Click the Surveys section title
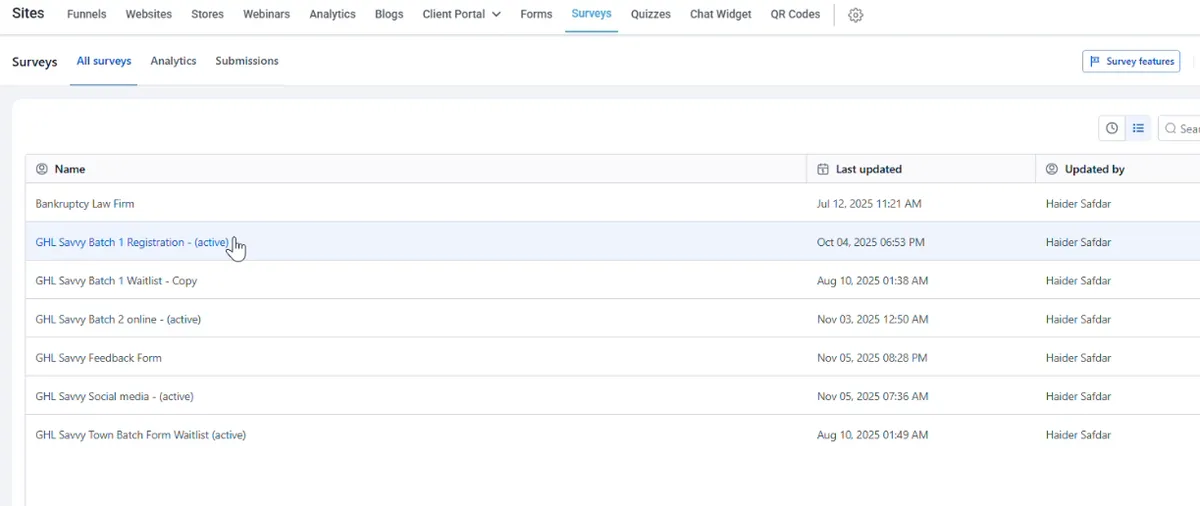This screenshot has width=1200, height=506. tap(35, 62)
